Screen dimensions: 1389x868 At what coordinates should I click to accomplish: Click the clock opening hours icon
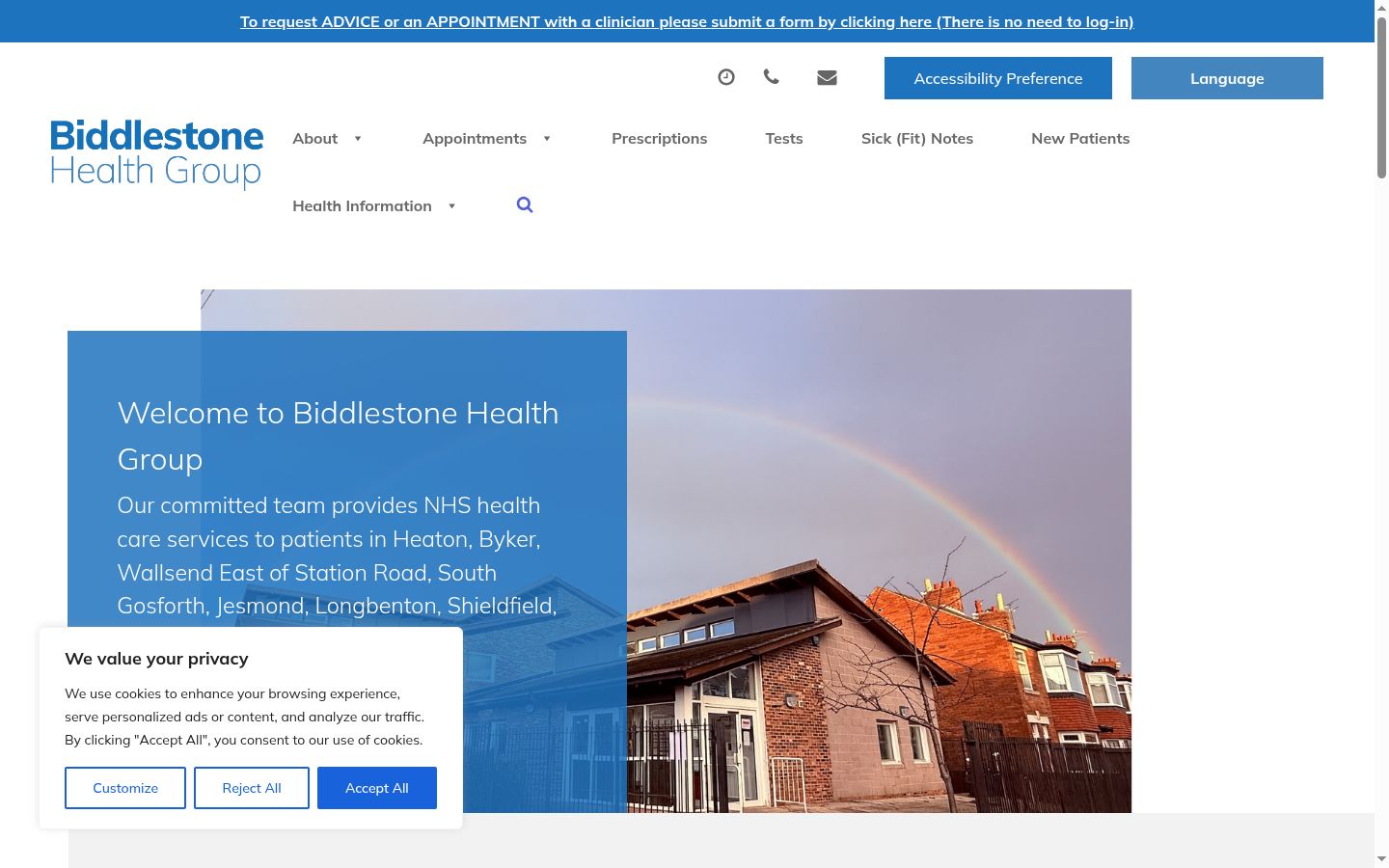(726, 77)
